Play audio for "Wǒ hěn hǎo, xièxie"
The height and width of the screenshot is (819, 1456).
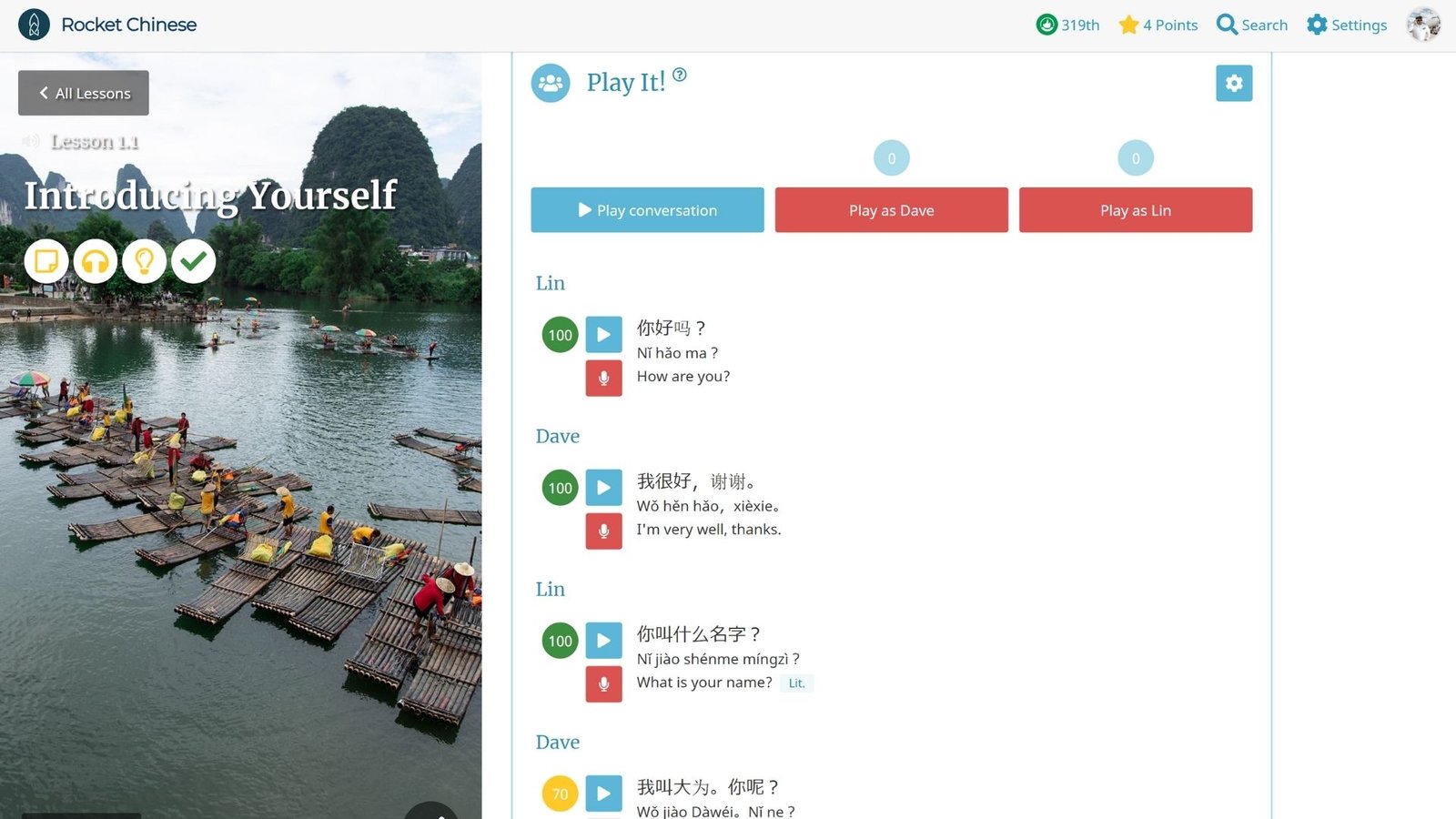click(603, 488)
